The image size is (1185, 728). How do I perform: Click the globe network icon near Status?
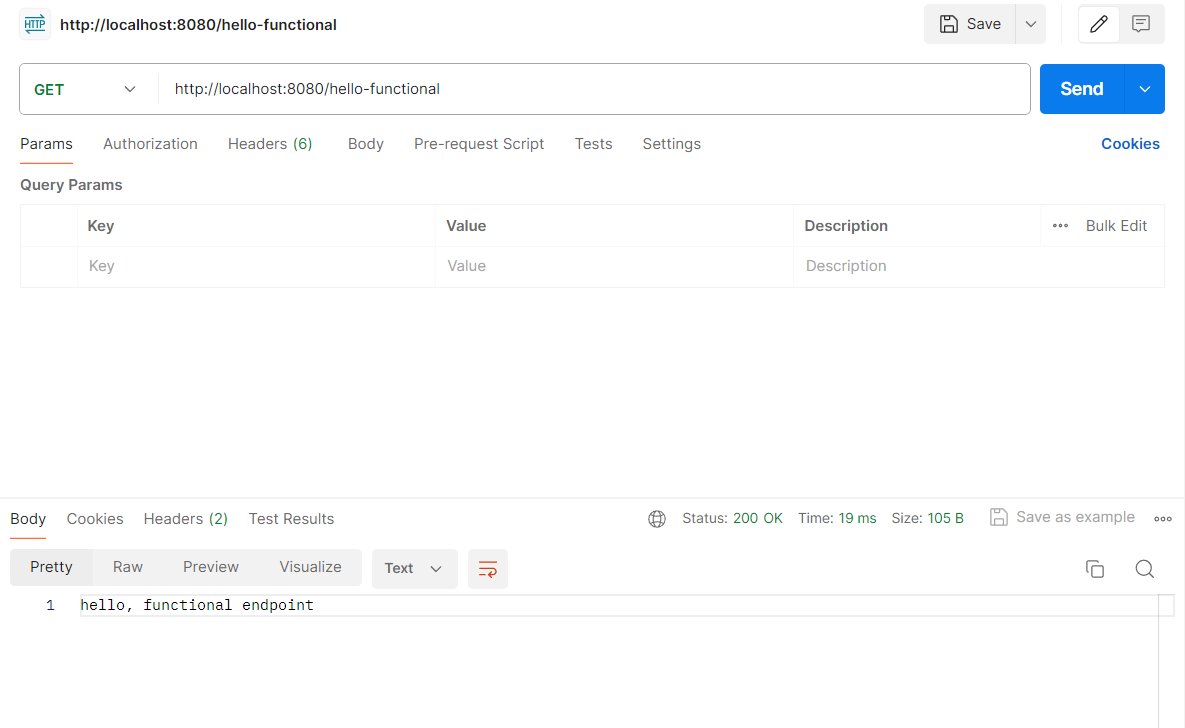657,519
